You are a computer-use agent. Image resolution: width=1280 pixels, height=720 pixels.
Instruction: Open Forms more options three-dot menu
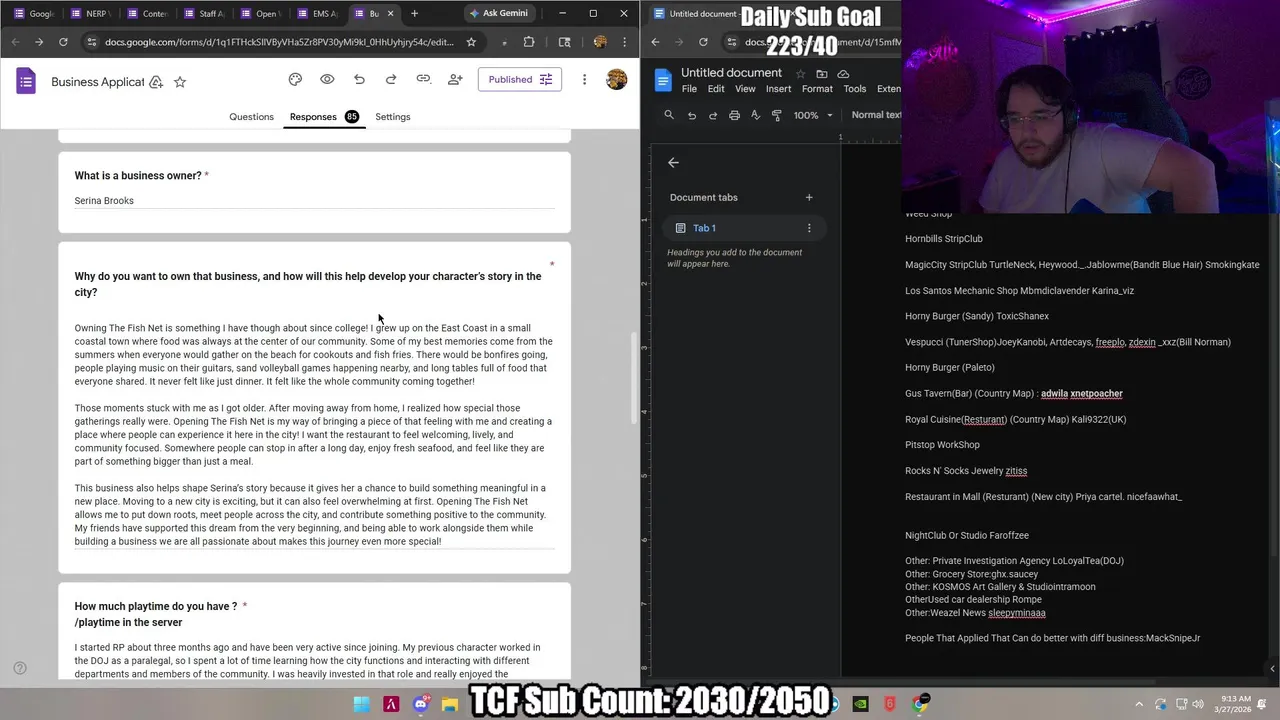click(x=584, y=79)
